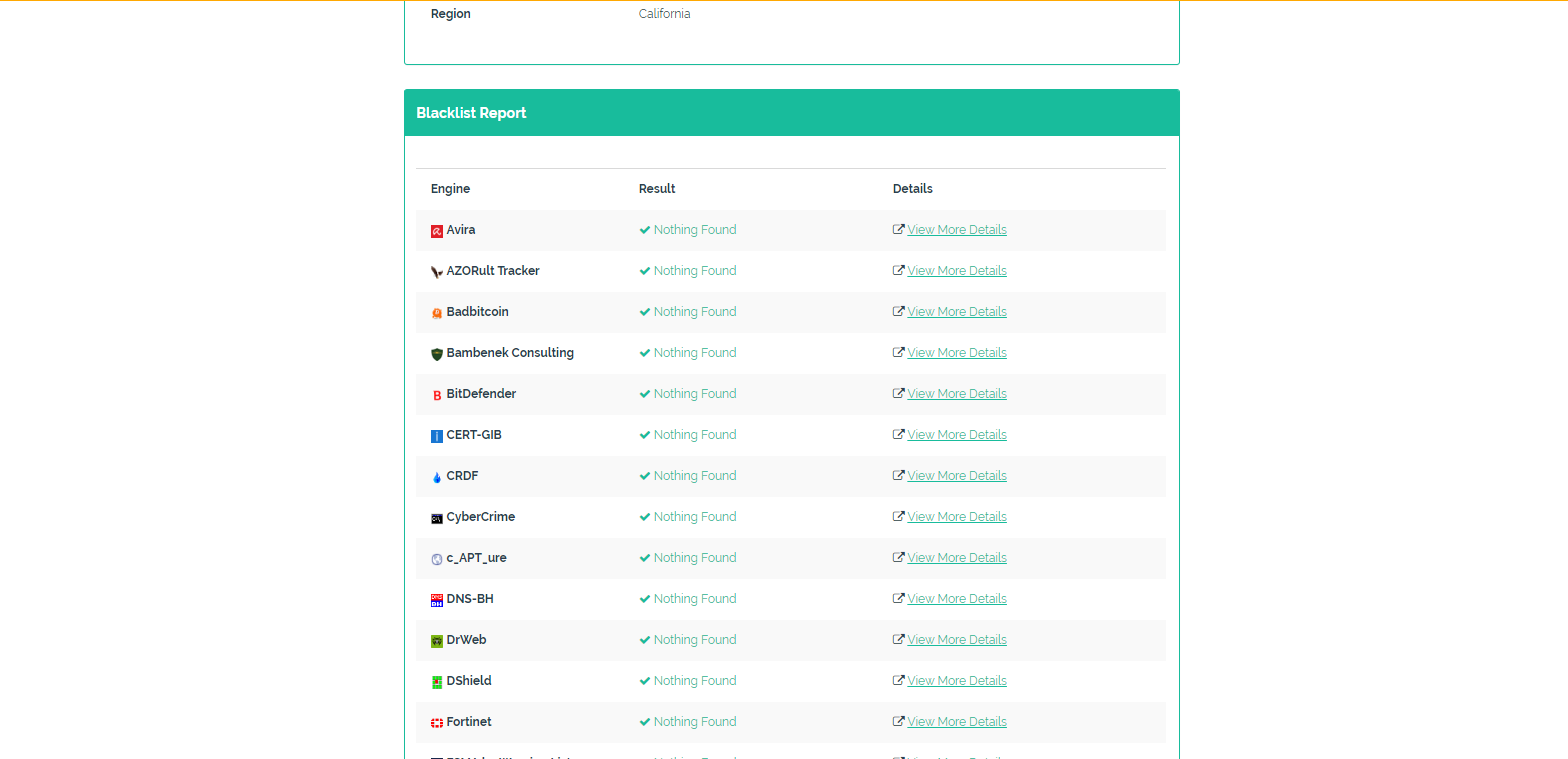The image size is (1568, 759).
Task: Click the Result column header
Action: click(x=657, y=189)
